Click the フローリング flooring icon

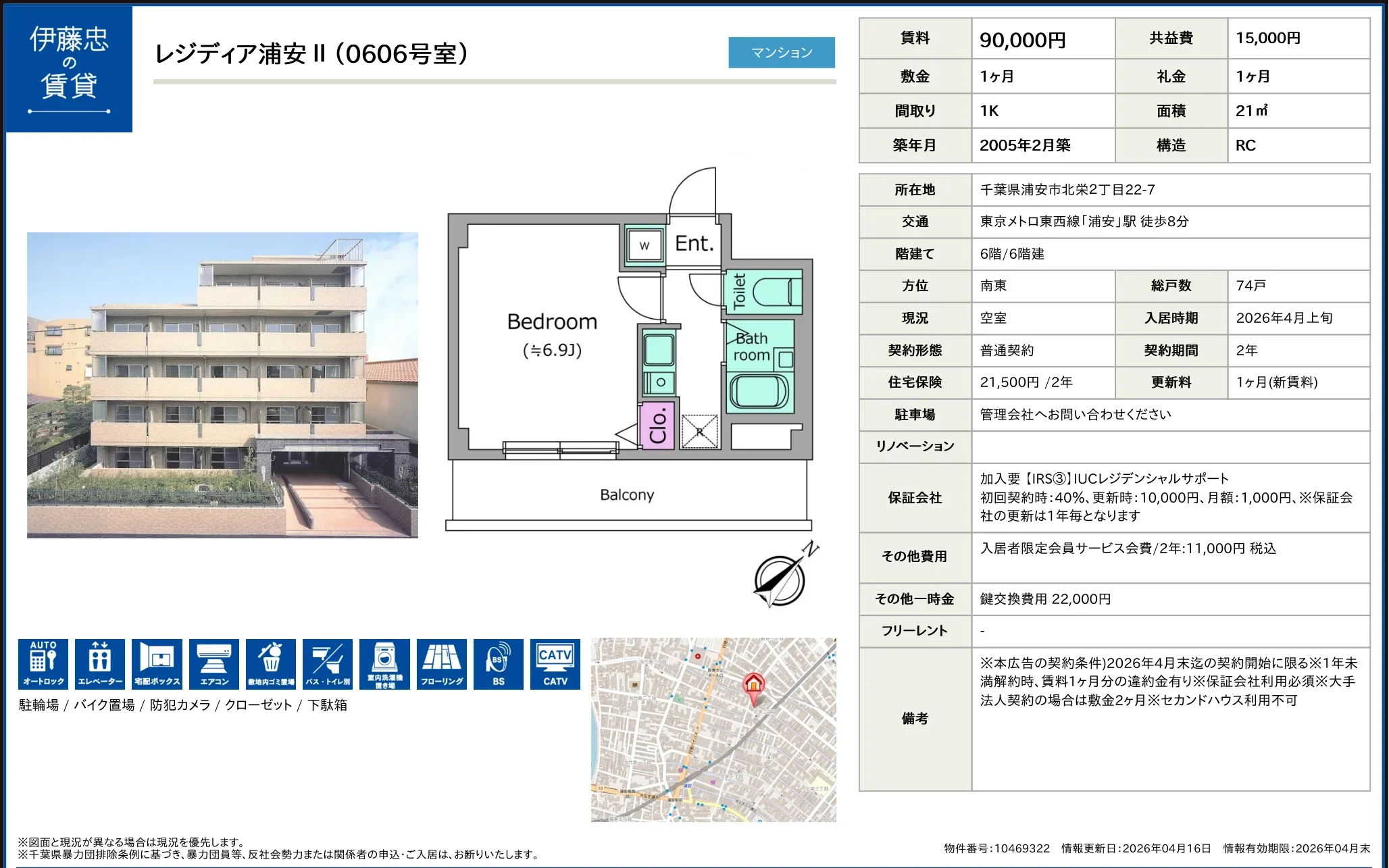(x=441, y=663)
